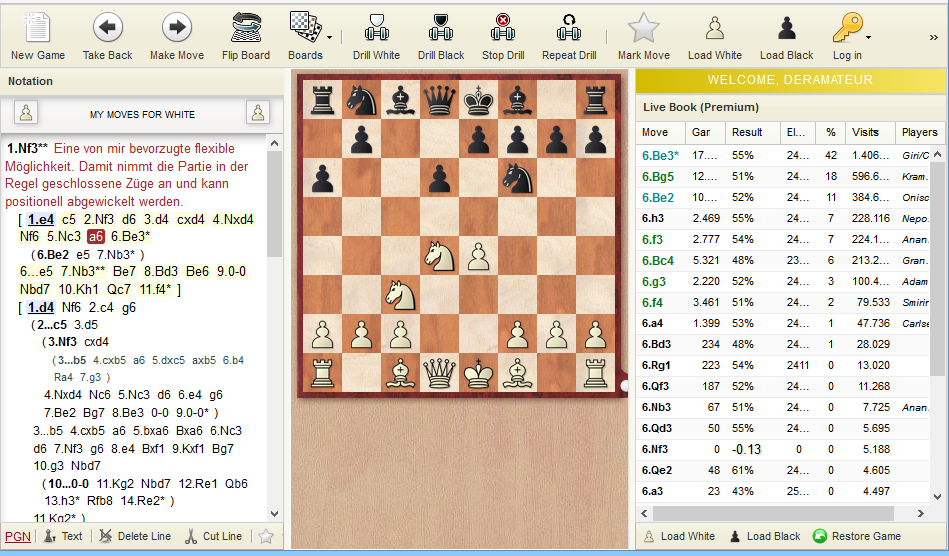Viewport: 949px width, 556px height.
Task: Repeat the drill
Action: [x=569, y=28]
